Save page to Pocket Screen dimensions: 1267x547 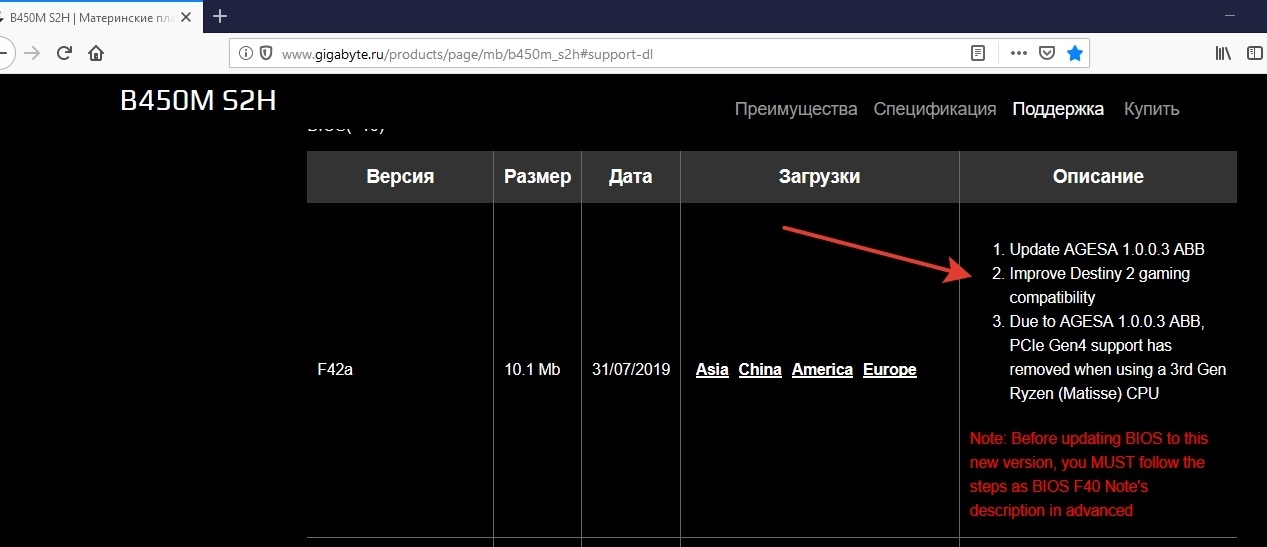click(x=1046, y=54)
